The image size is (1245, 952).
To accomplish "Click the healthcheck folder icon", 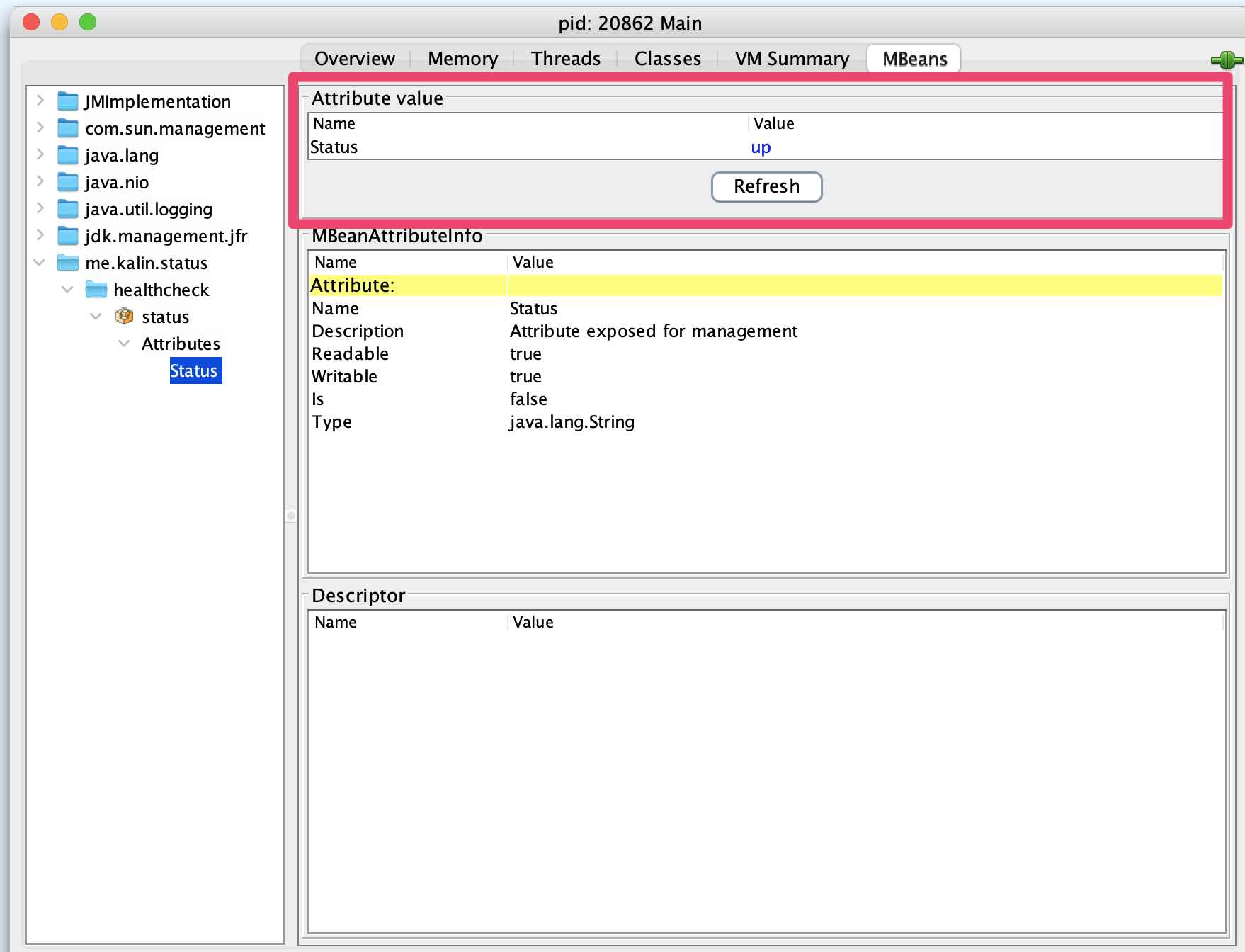I will click(x=96, y=290).
